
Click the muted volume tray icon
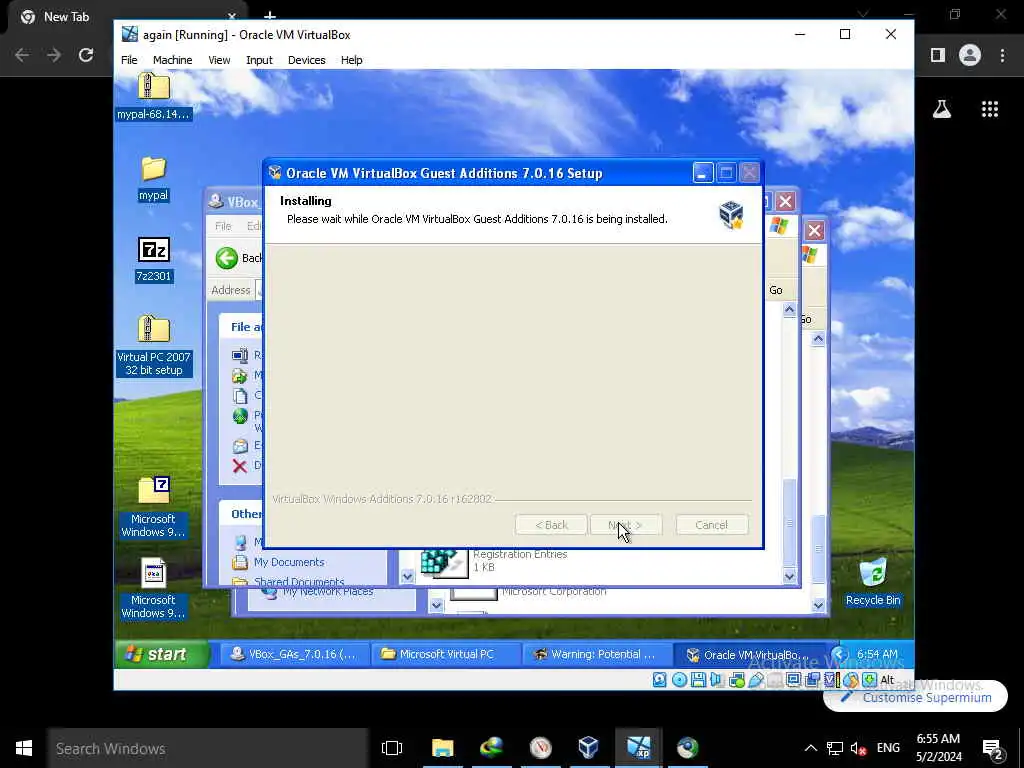tap(857, 748)
